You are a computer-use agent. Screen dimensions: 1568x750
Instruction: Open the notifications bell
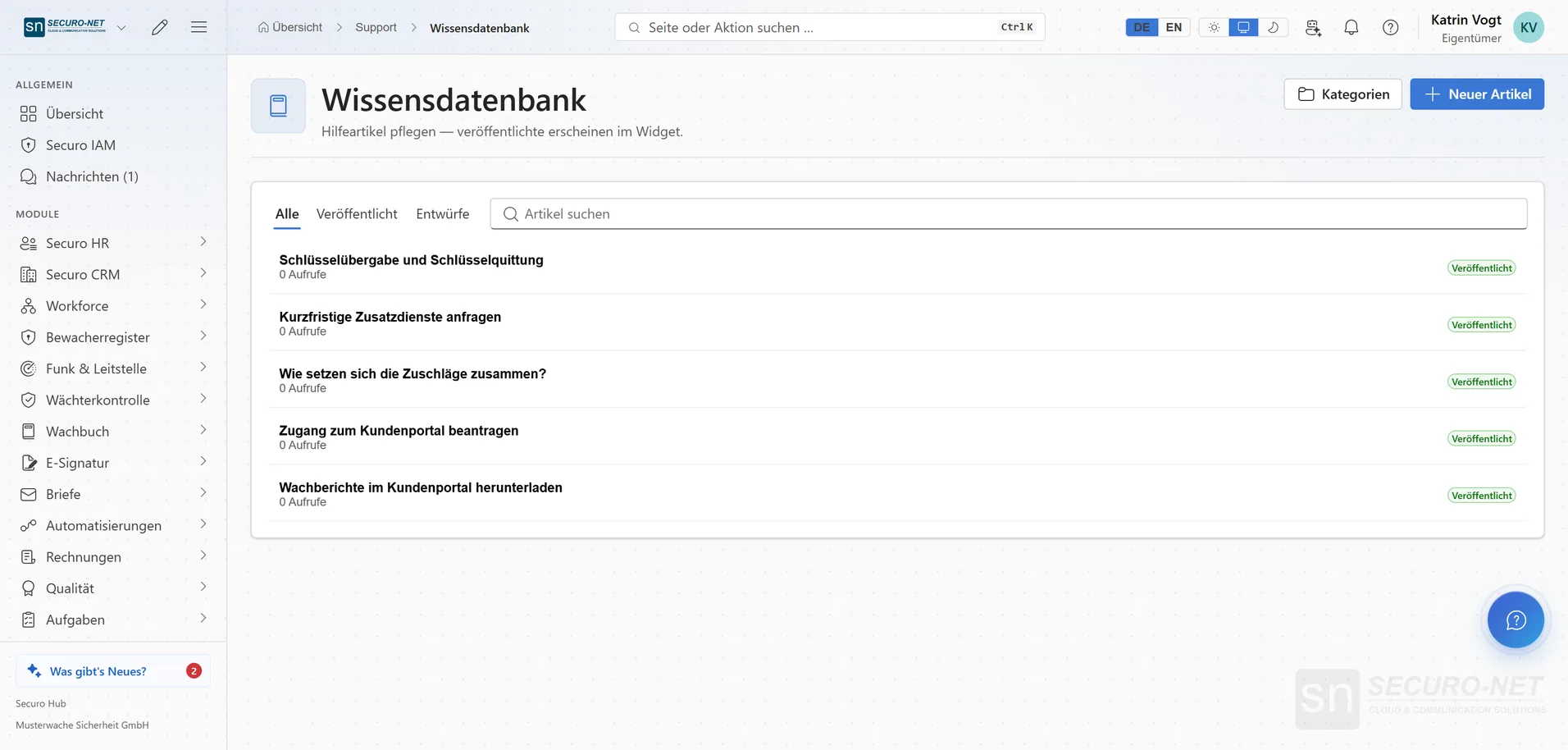1351,27
